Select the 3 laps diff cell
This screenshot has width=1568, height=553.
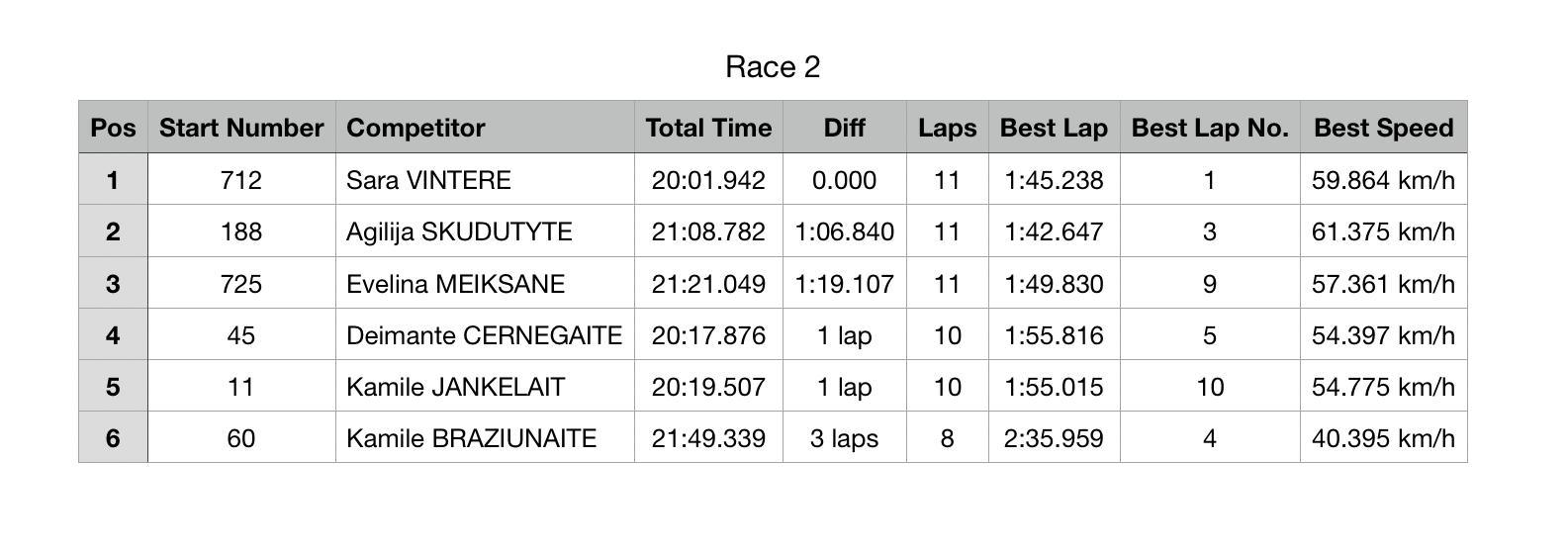pyautogui.click(x=844, y=438)
